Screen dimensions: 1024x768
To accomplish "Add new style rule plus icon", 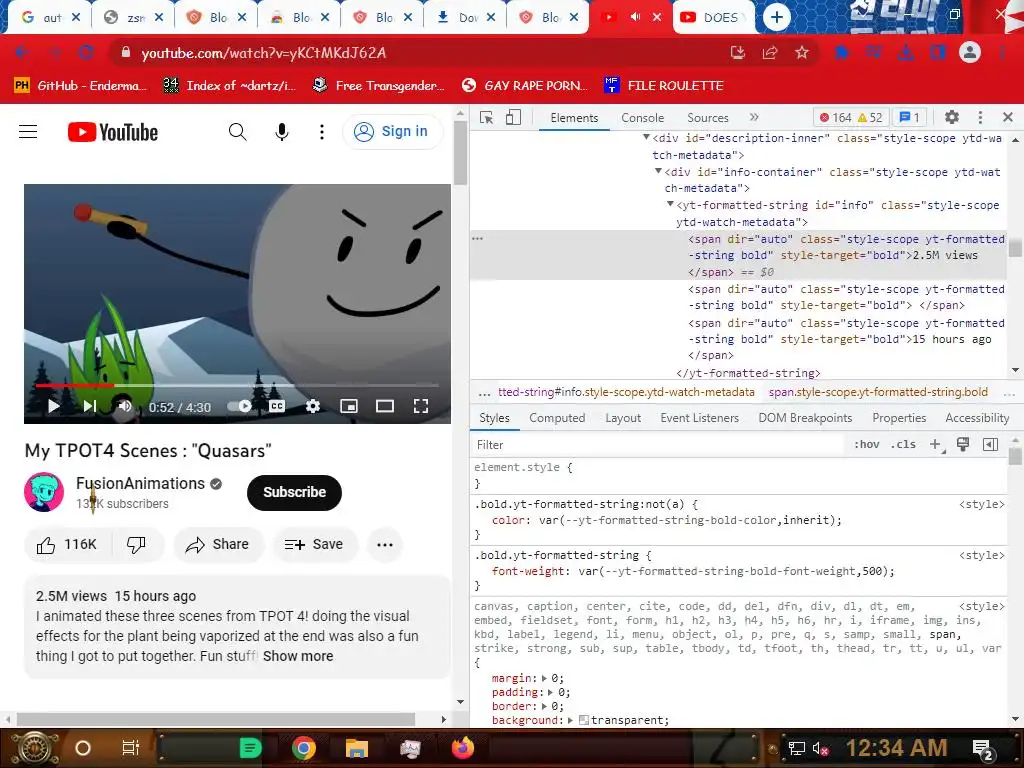I will click(x=936, y=445).
